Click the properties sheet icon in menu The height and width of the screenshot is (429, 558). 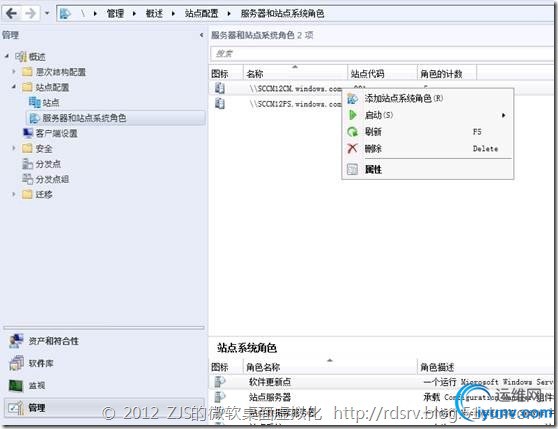[x=352, y=169]
